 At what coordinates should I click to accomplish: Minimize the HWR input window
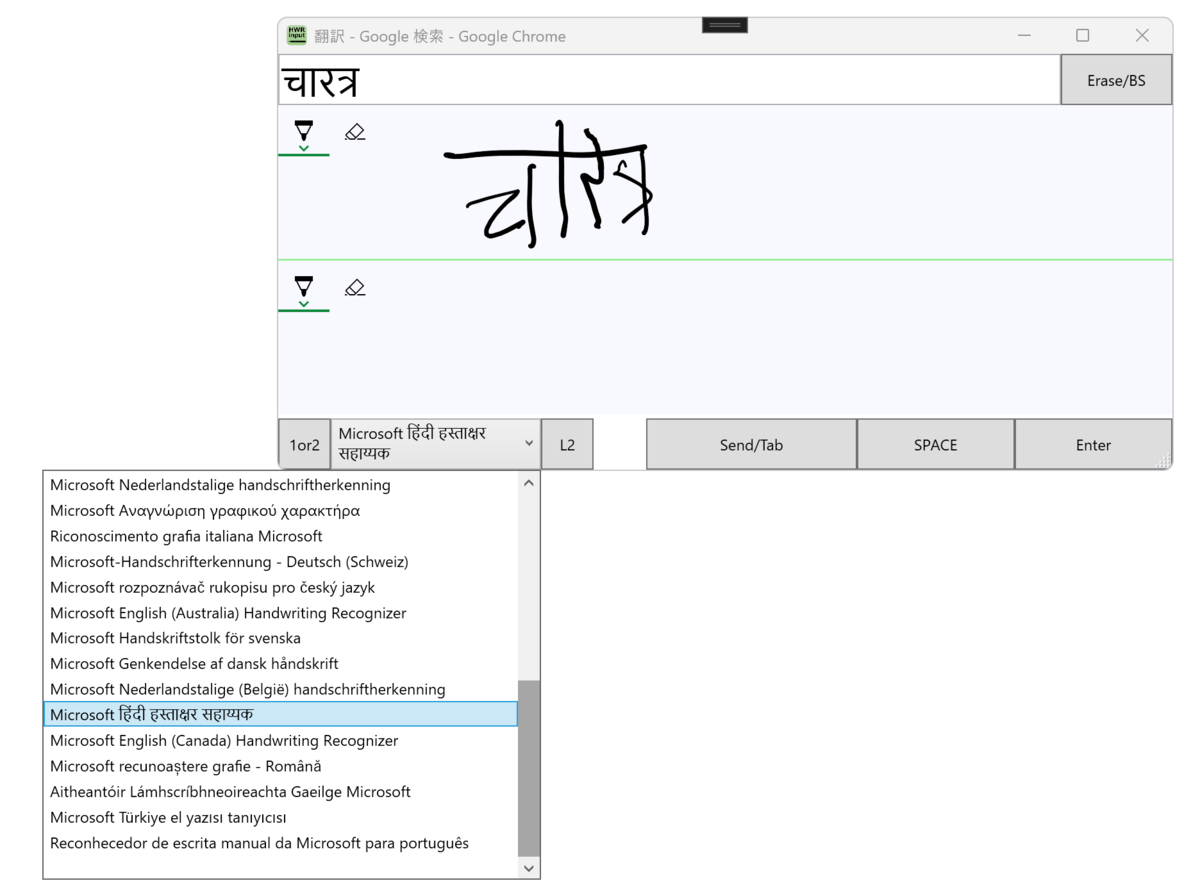(1024, 35)
